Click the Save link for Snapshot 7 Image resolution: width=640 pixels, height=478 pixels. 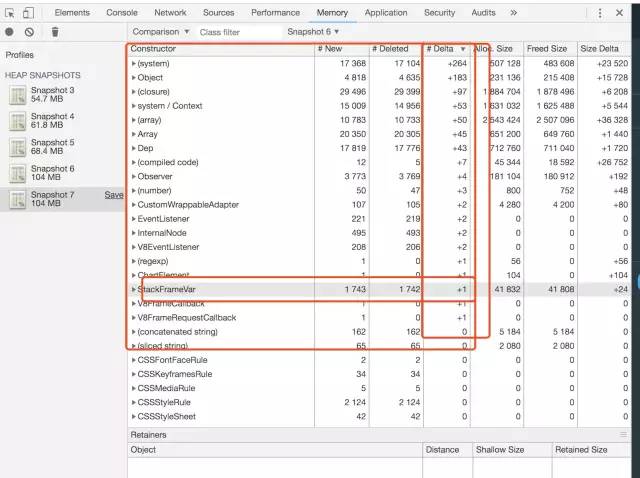tap(114, 195)
